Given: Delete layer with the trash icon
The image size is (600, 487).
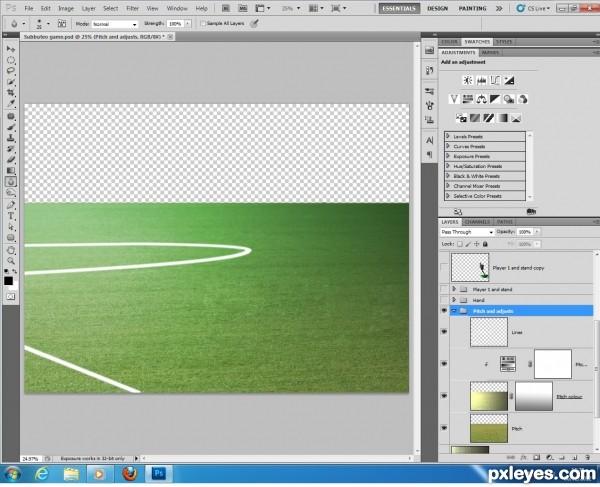Looking at the screenshot, I should coord(587,457).
